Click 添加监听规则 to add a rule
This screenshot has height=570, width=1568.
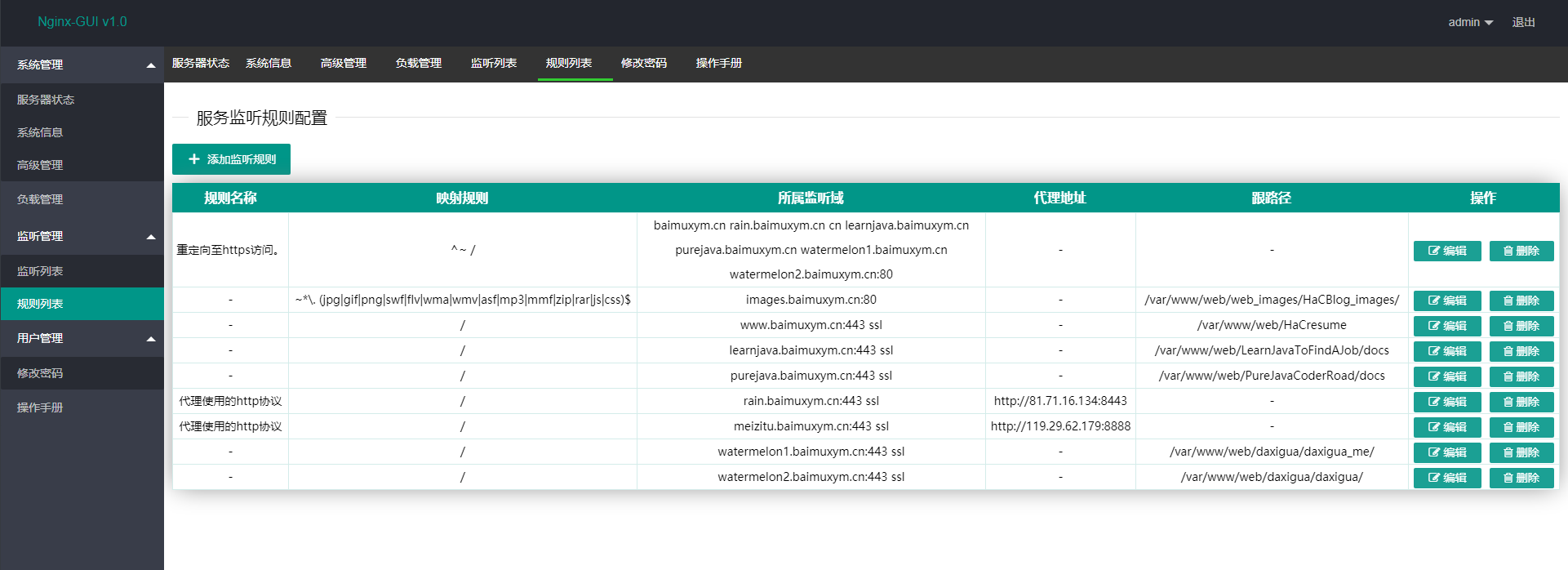click(231, 159)
